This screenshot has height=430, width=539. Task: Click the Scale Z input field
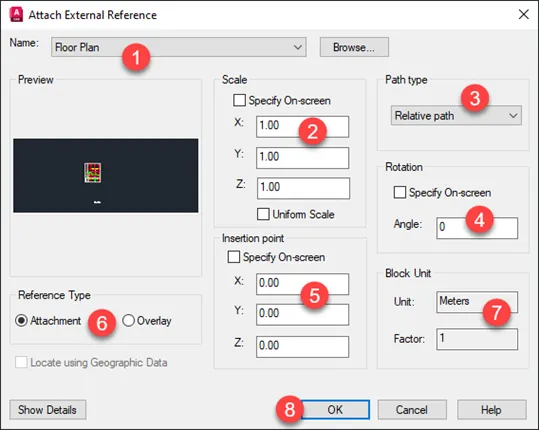click(x=303, y=188)
